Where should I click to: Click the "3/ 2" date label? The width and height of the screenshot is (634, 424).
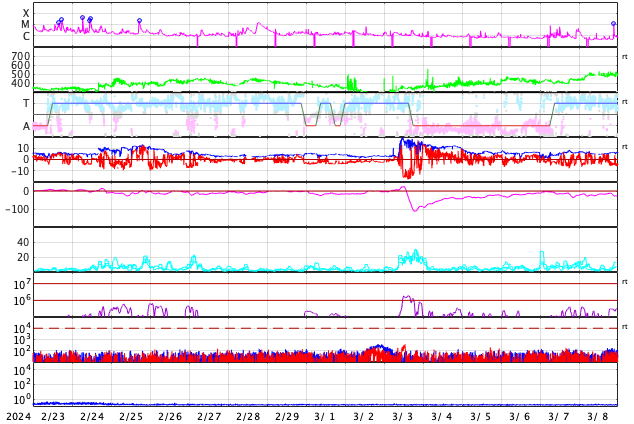364,417
